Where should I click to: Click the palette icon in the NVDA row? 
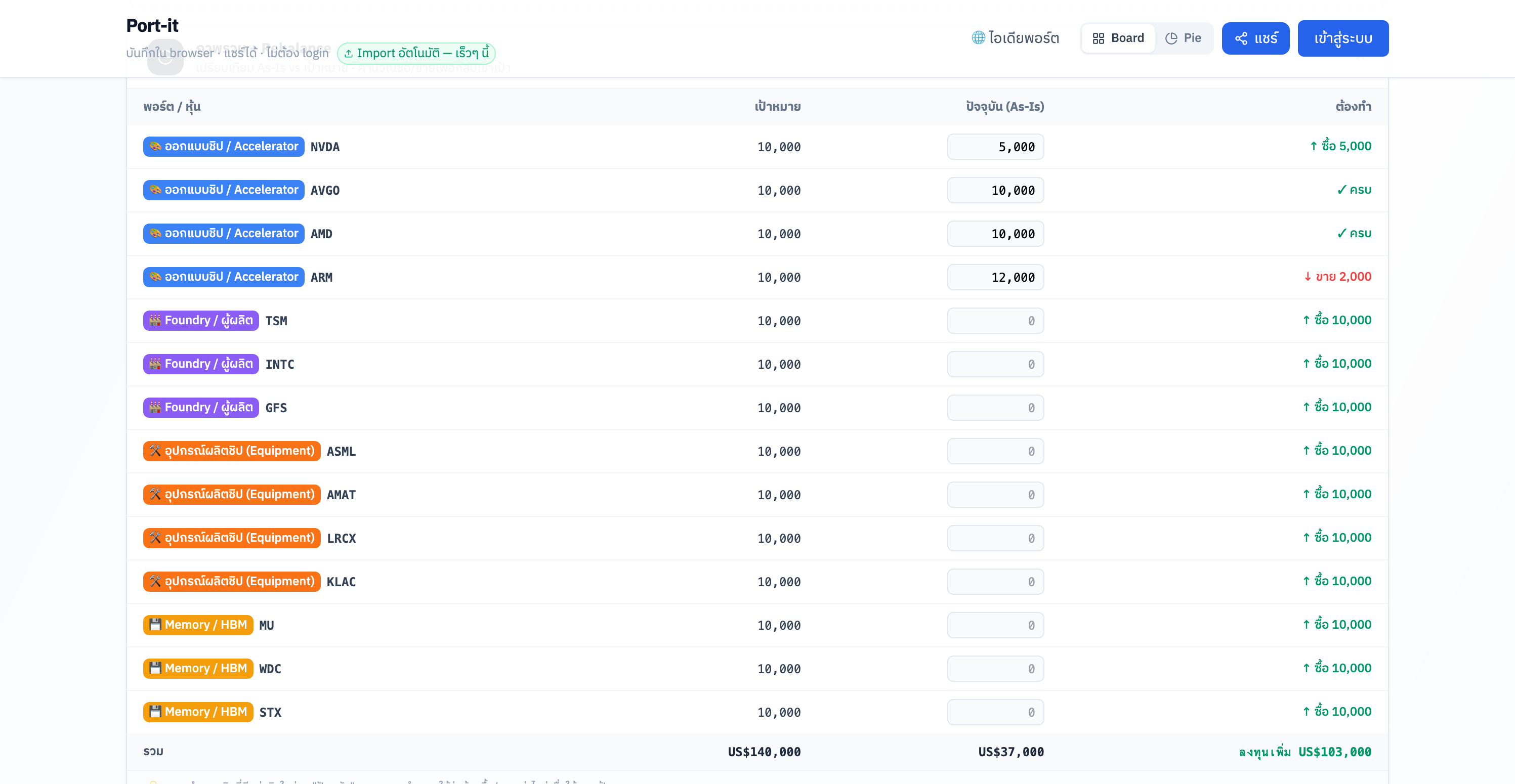coord(155,146)
